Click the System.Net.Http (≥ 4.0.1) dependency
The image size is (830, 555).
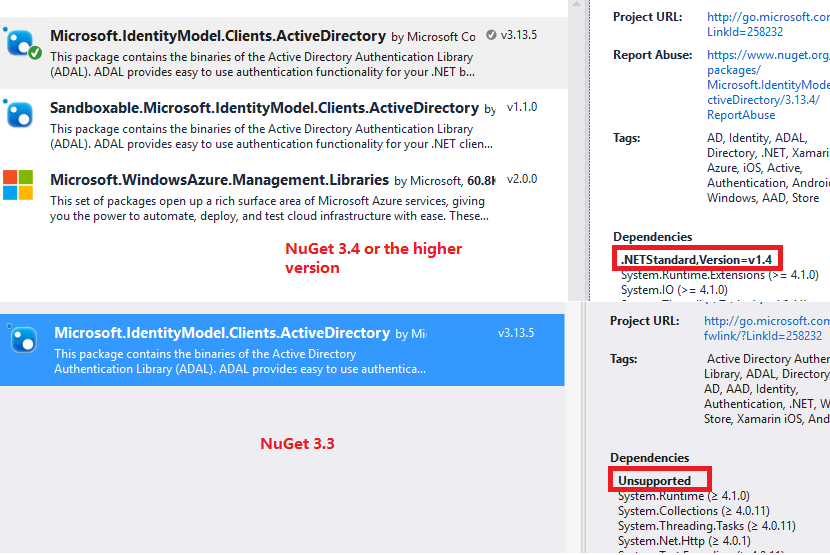pyautogui.click(x=684, y=541)
